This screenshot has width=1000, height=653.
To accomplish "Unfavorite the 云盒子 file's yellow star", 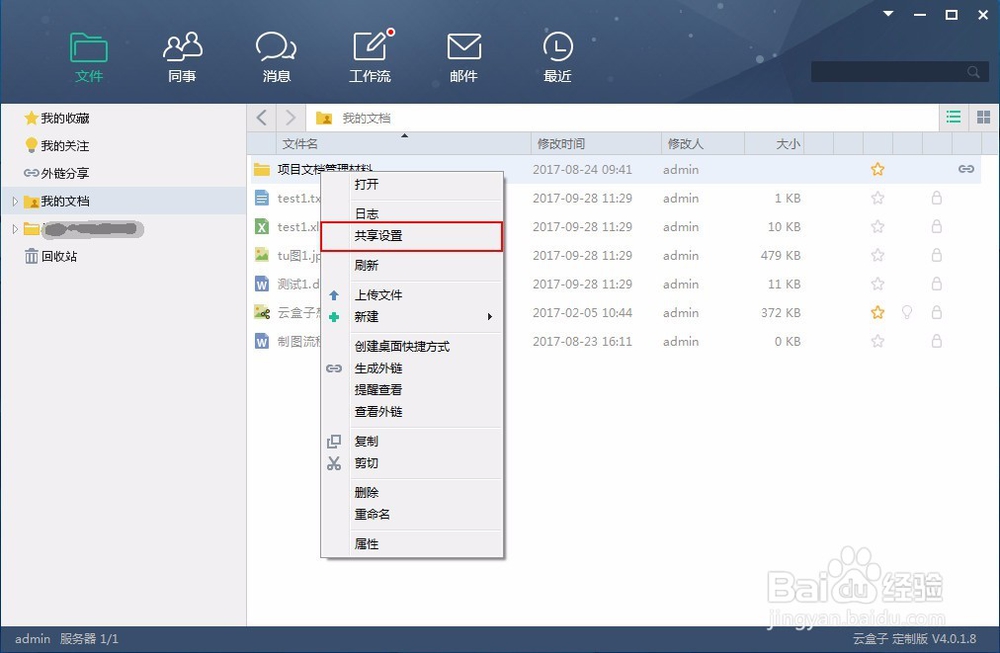I will (x=877, y=313).
